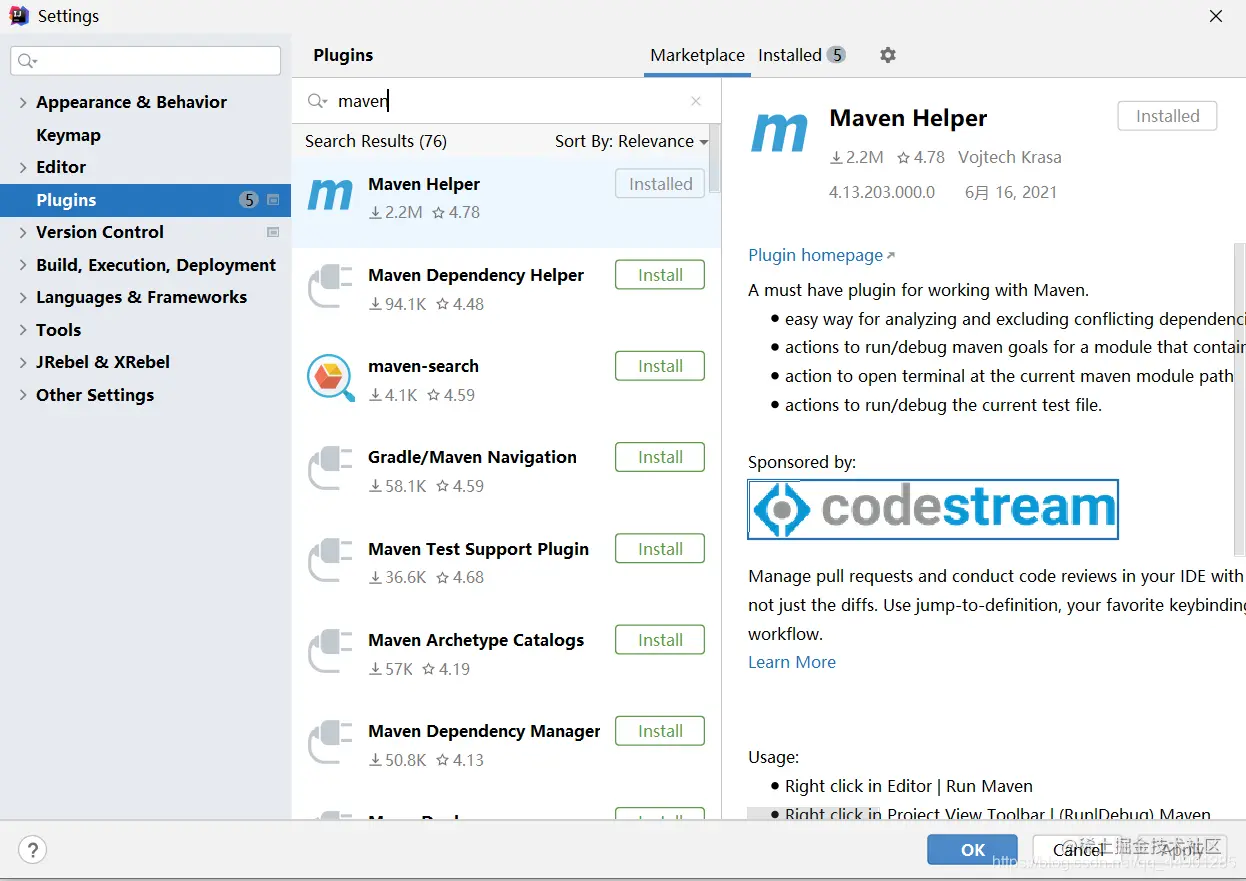
Task: Select the Maven Dependency Helper title
Action: pos(476,275)
